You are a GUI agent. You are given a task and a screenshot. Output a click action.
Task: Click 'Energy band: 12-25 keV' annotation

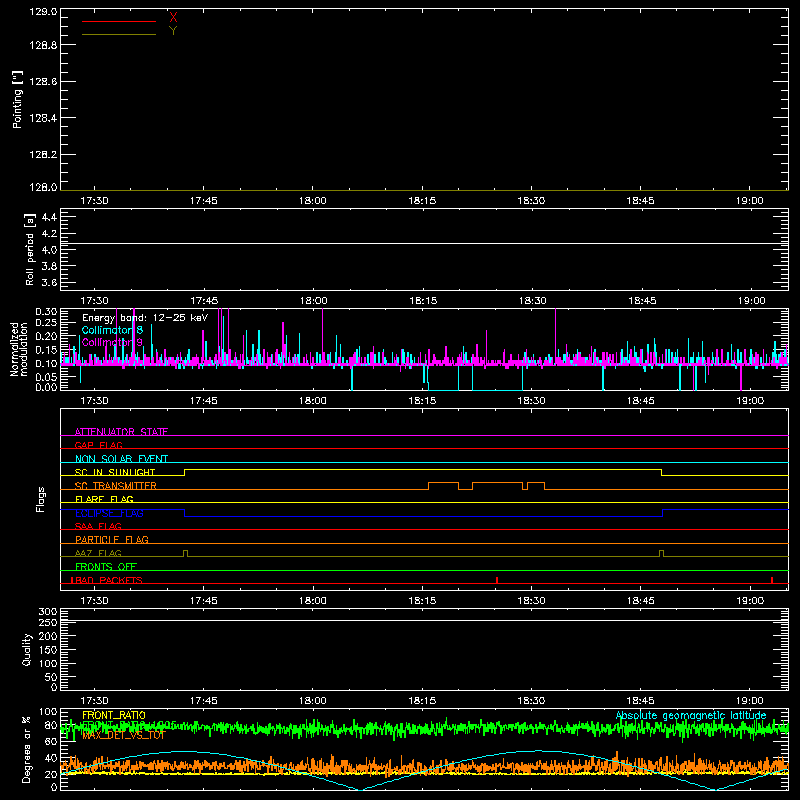[145, 318]
